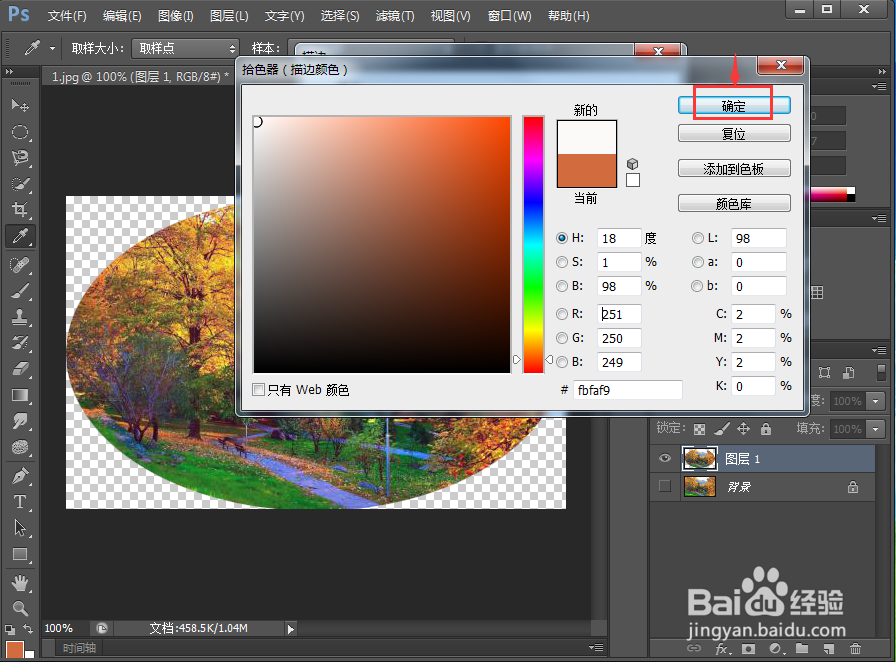
Task: Select the History Brush tool
Action: pyautogui.click(x=20, y=342)
